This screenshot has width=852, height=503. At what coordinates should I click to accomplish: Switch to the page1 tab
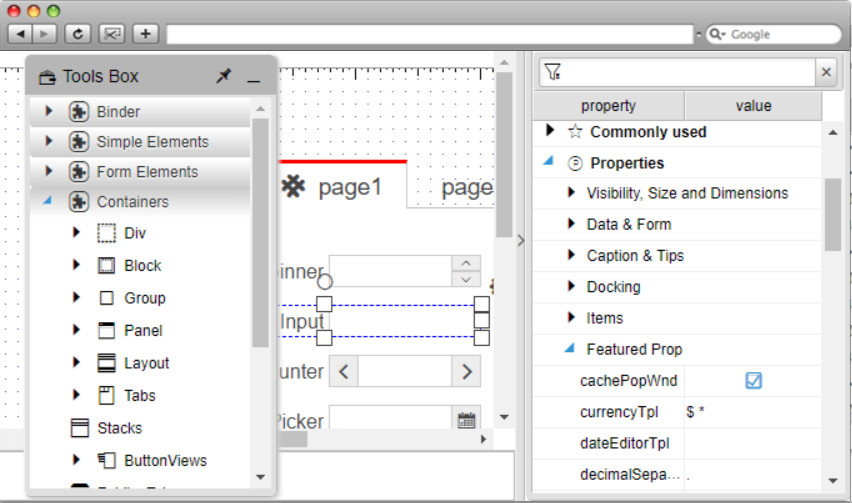pos(342,186)
